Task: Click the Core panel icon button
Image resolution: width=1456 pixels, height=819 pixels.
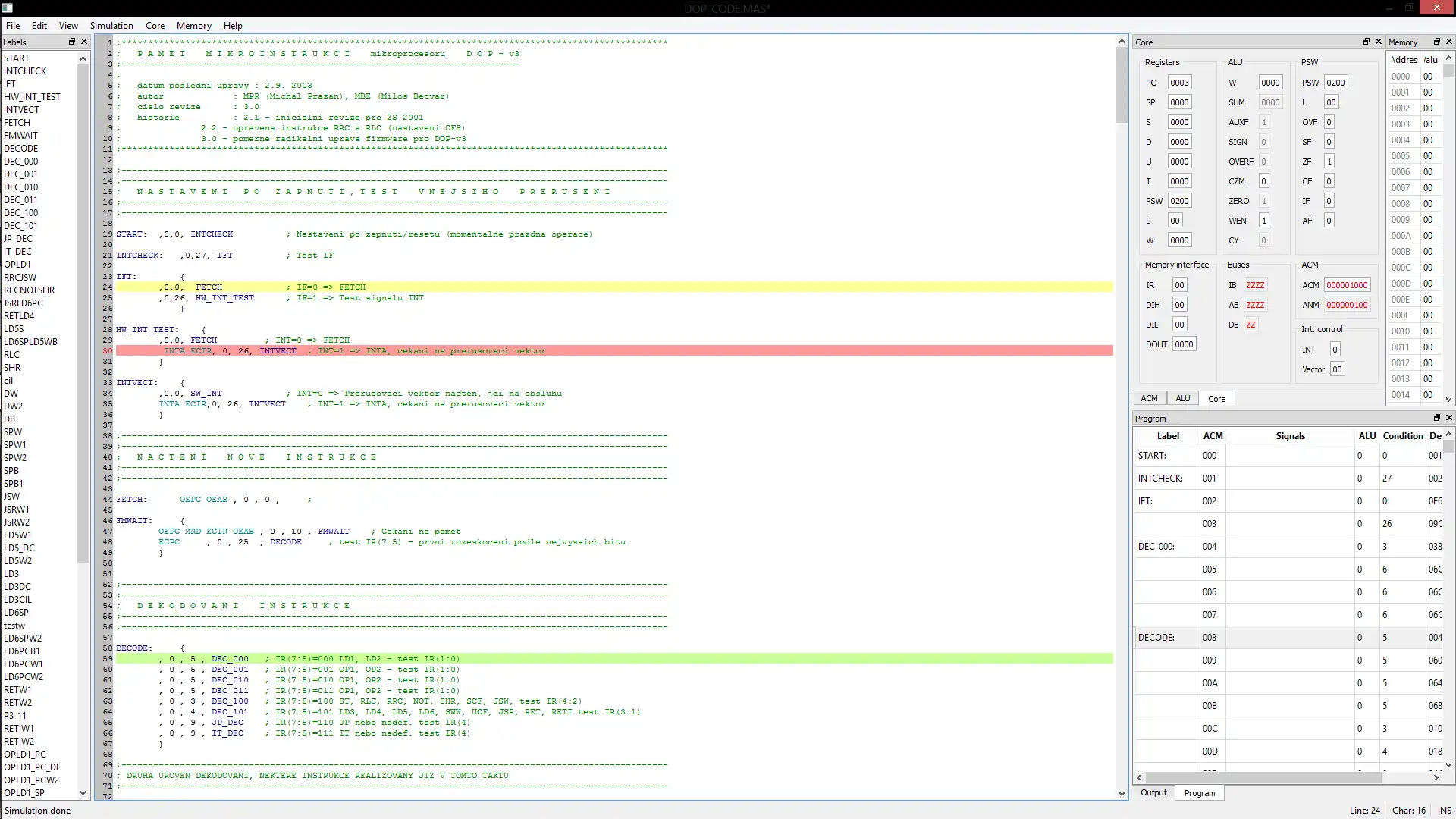Action: click(x=1363, y=42)
